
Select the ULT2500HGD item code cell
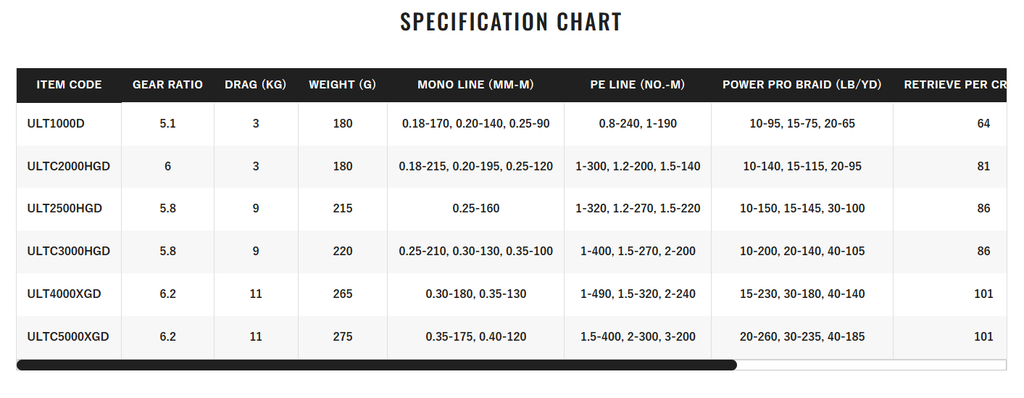click(69, 208)
